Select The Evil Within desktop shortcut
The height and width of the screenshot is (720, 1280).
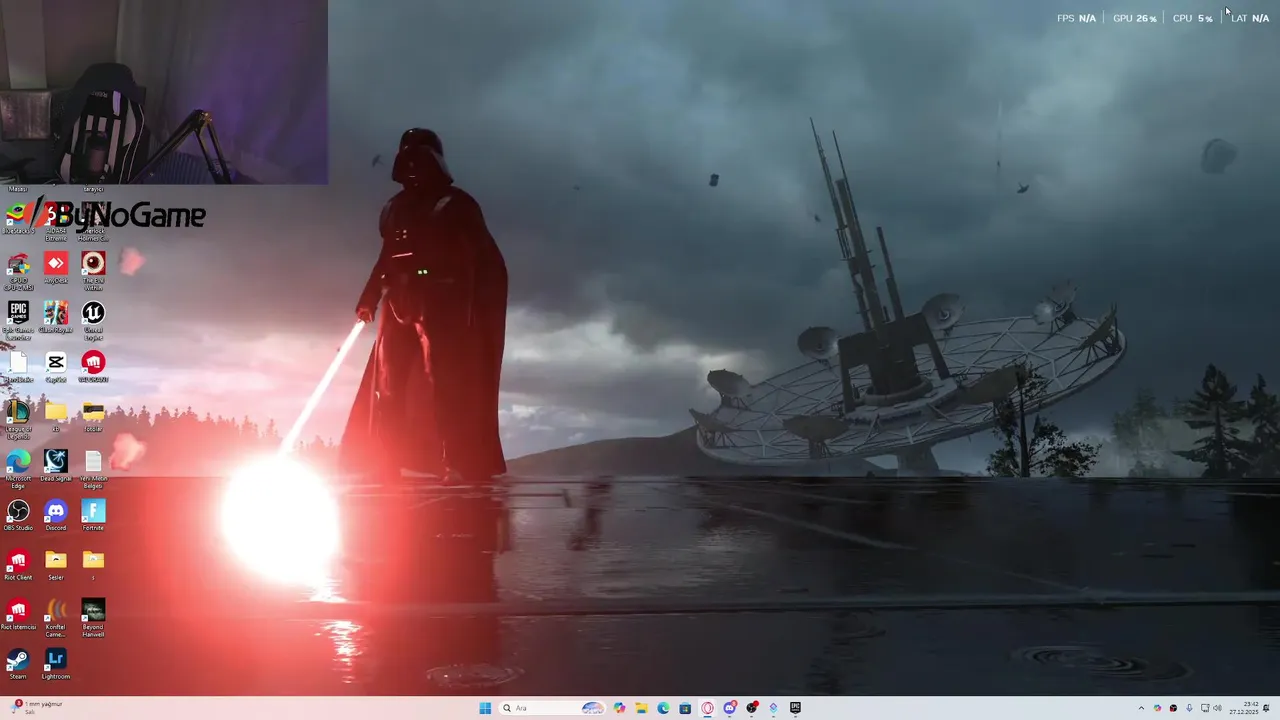[93, 270]
